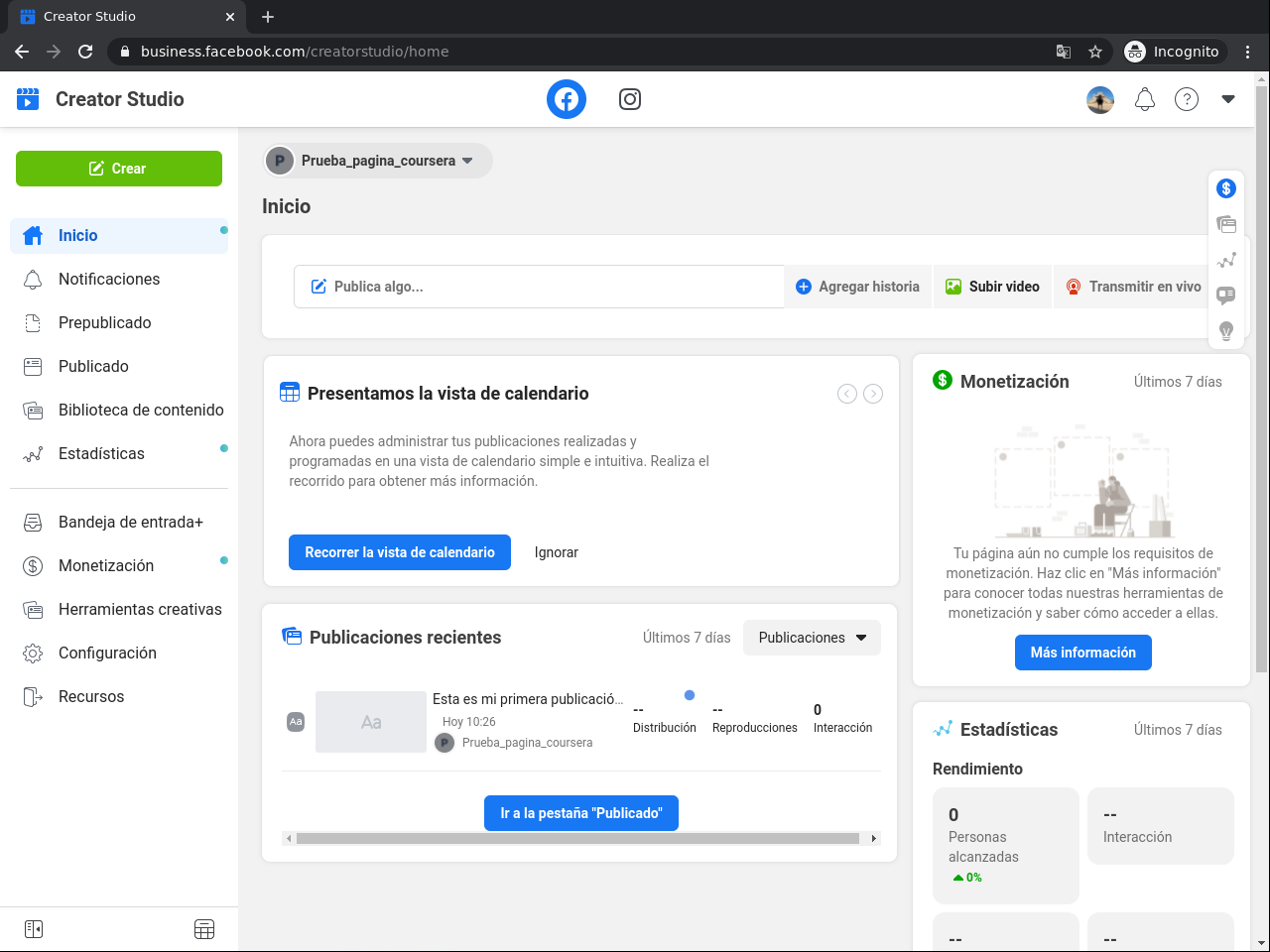The height and width of the screenshot is (952, 1270).
Task: Open Biblioteca de contenido in the sidebar
Action: pyautogui.click(x=119, y=411)
